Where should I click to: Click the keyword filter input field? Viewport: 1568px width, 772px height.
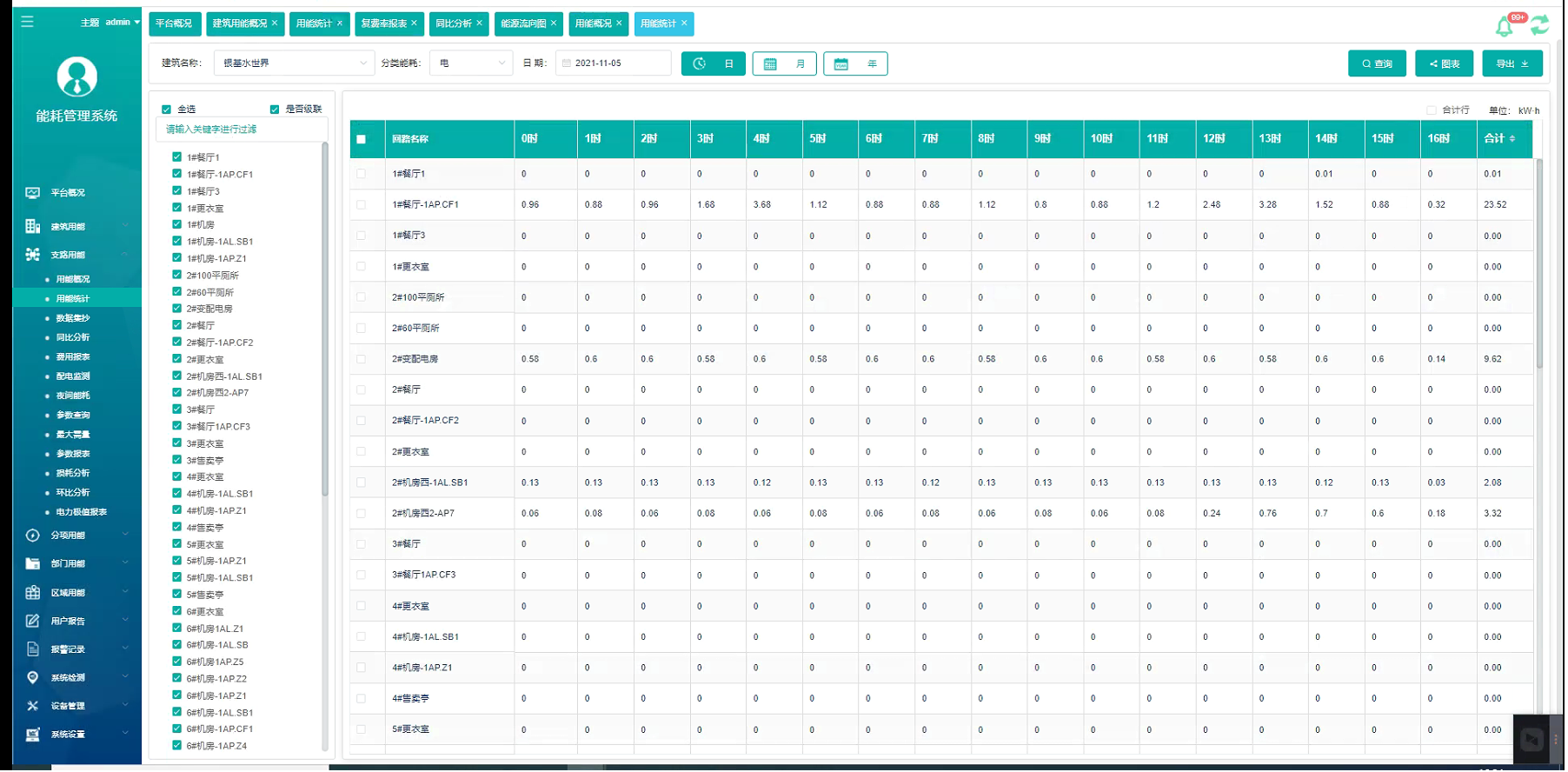click(x=241, y=130)
